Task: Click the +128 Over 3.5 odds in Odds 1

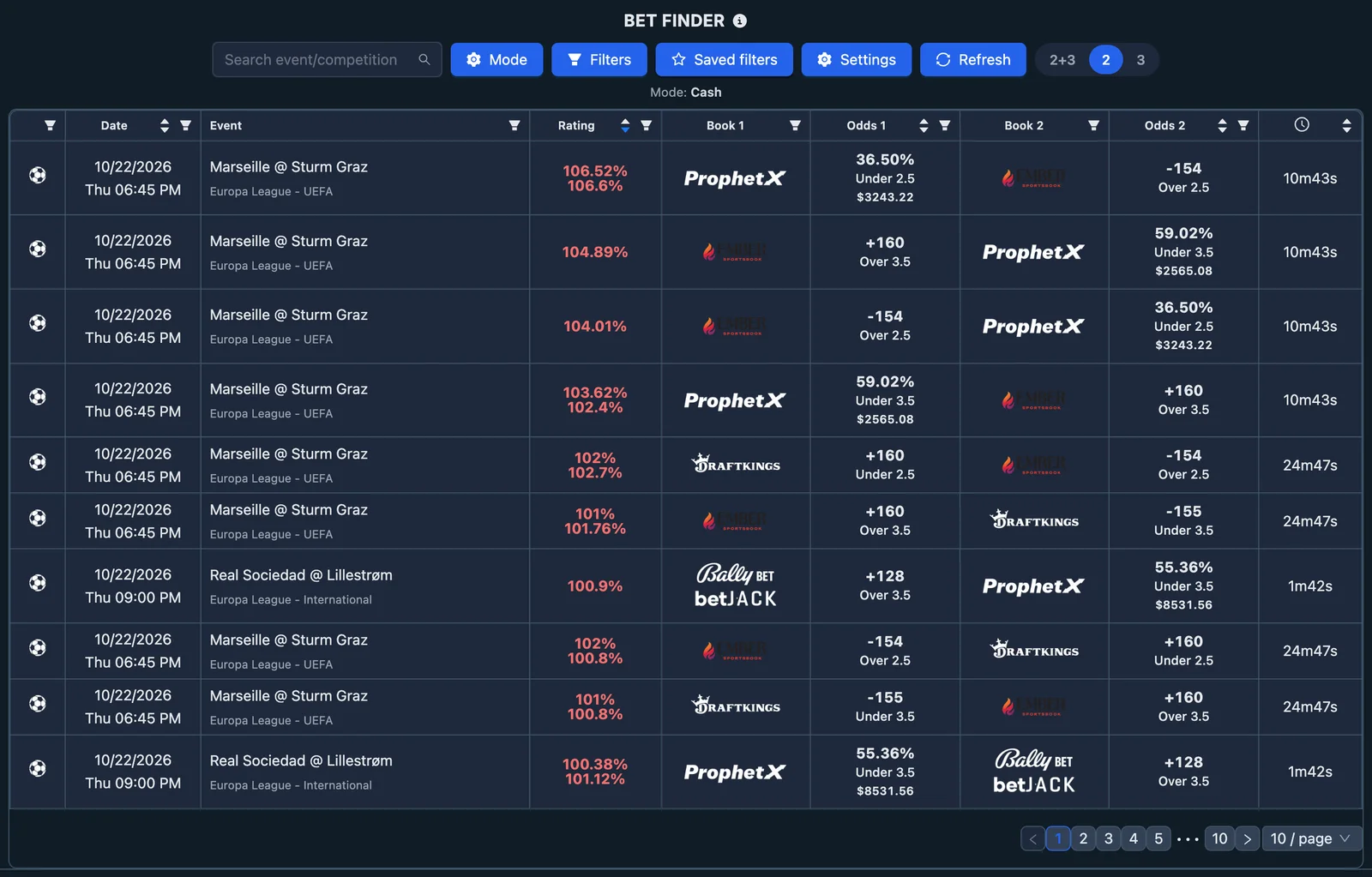Action: point(885,586)
